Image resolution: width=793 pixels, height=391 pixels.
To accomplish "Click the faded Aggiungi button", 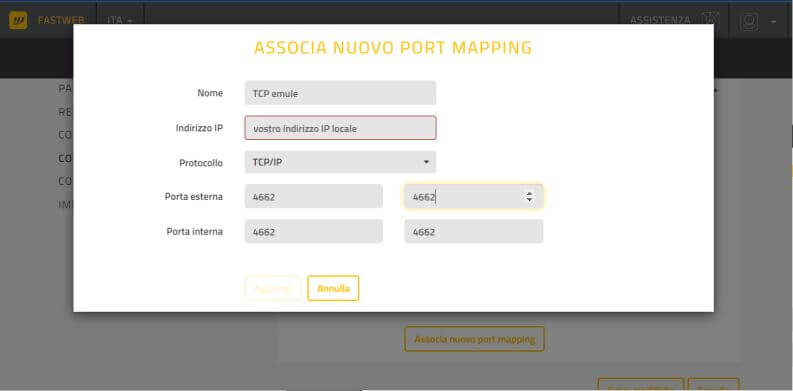I will 273,288.
